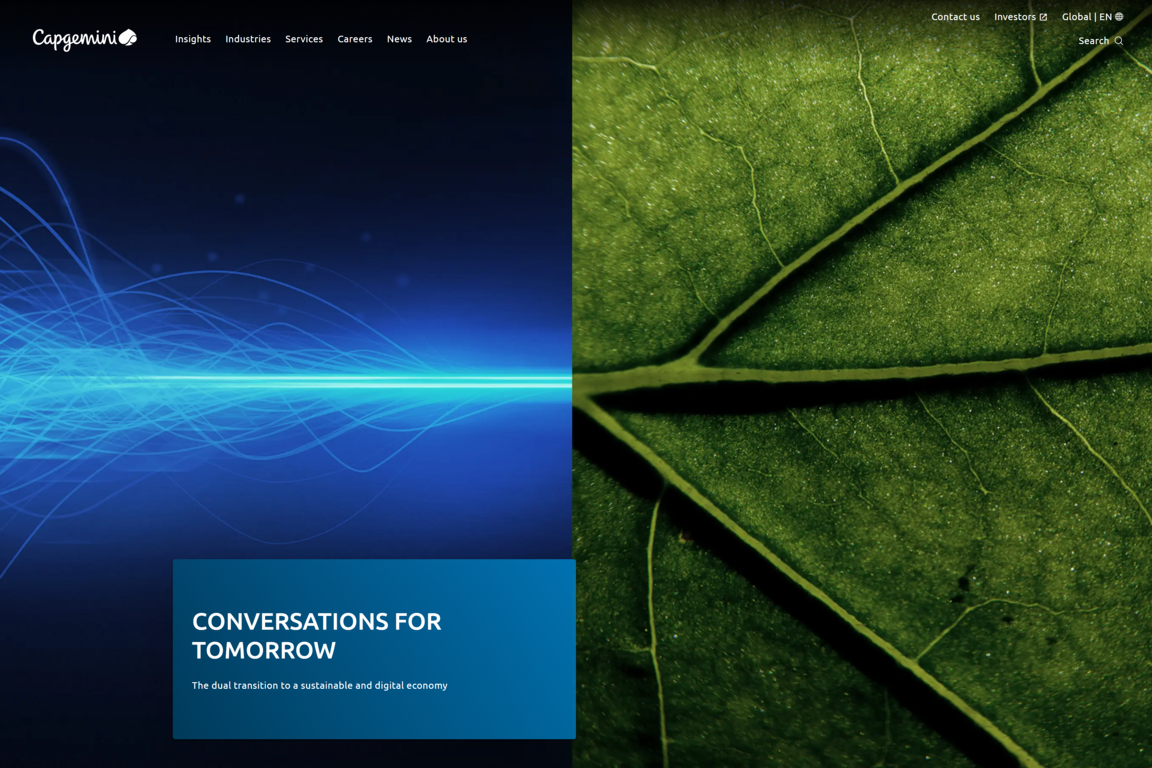Screen dimensions: 1152x768
Task: Click the dual transition subtitle text
Action: pos(319,685)
